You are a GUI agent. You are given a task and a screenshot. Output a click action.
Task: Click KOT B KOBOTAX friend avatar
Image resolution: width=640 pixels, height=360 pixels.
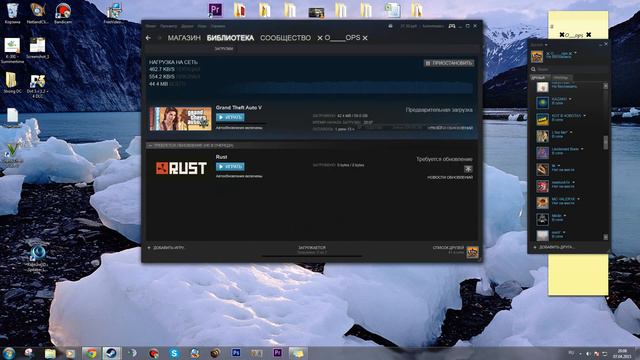(542, 119)
